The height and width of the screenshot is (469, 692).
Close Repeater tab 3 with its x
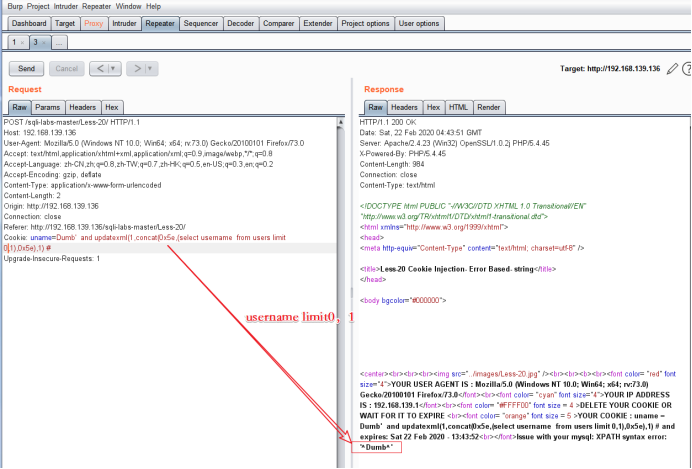point(44,43)
